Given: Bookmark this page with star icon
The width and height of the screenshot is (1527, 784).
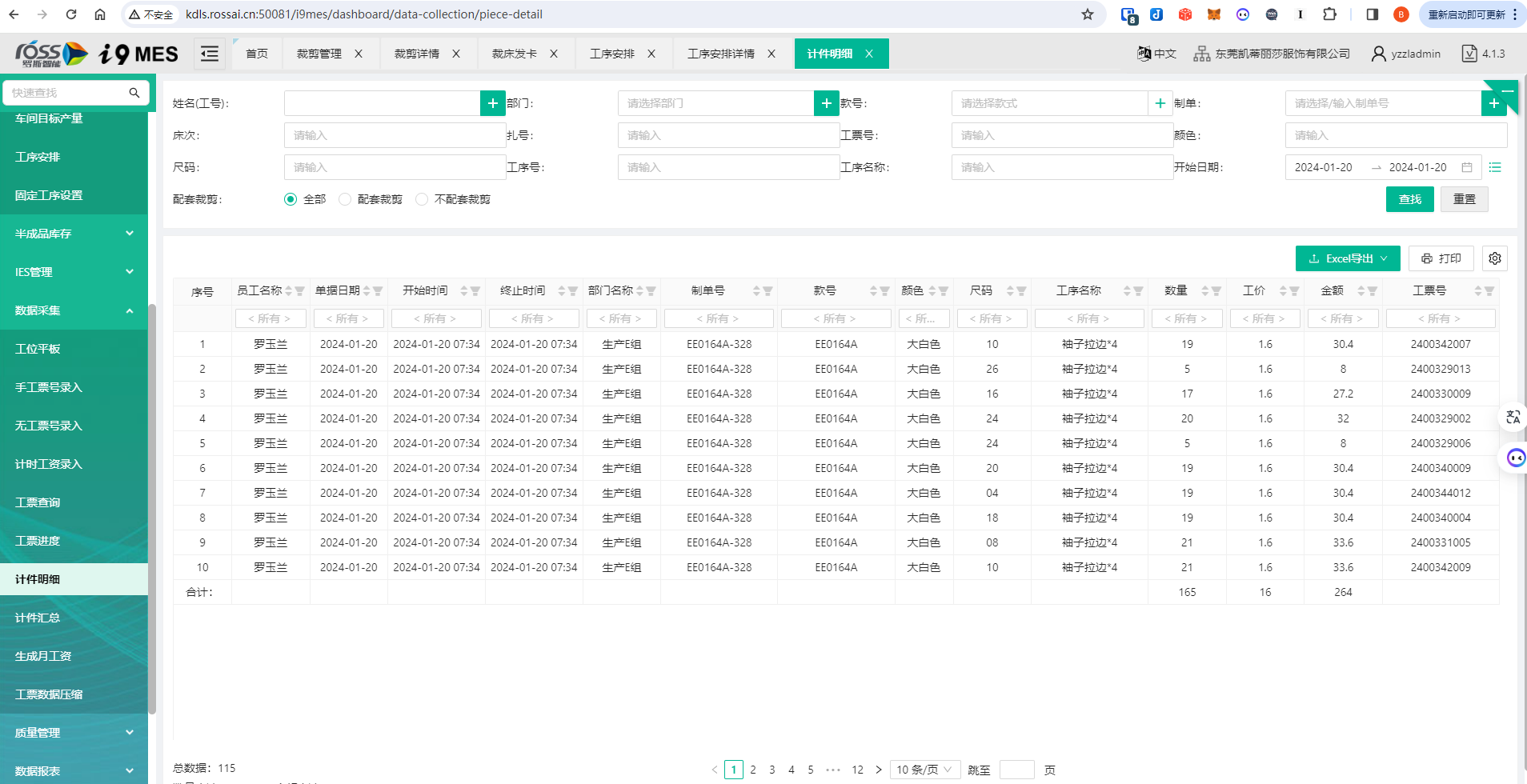Looking at the screenshot, I should (1087, 14).
